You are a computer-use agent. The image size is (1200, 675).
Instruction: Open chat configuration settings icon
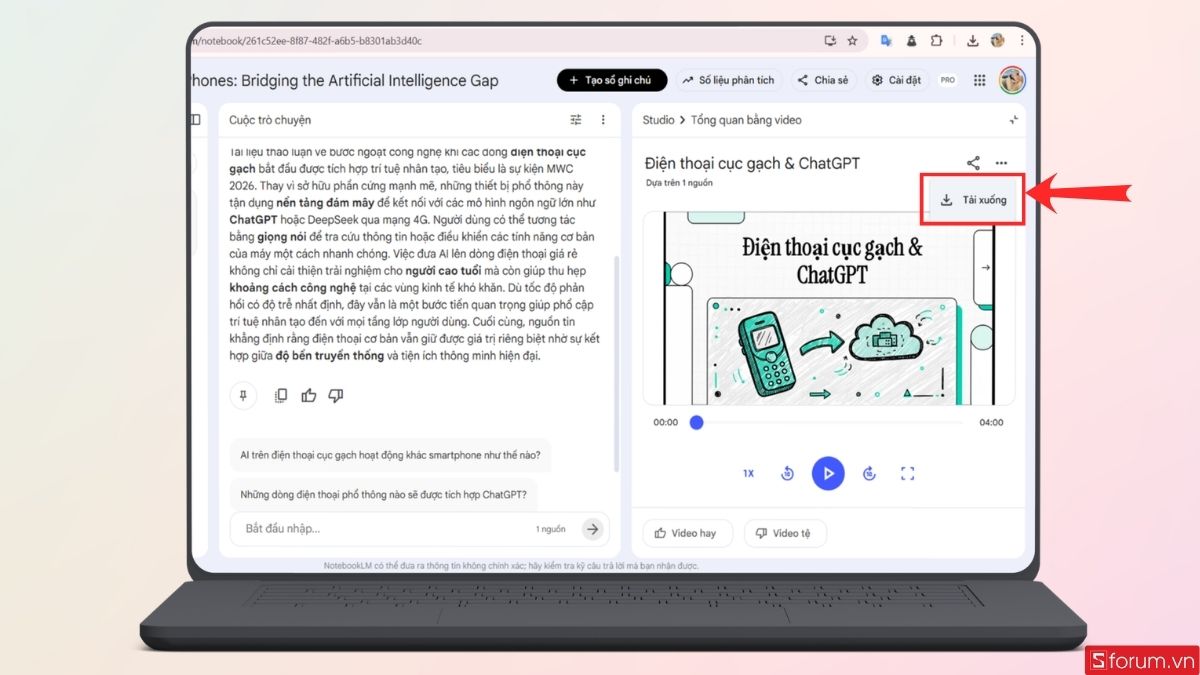(x=576, y=119)
